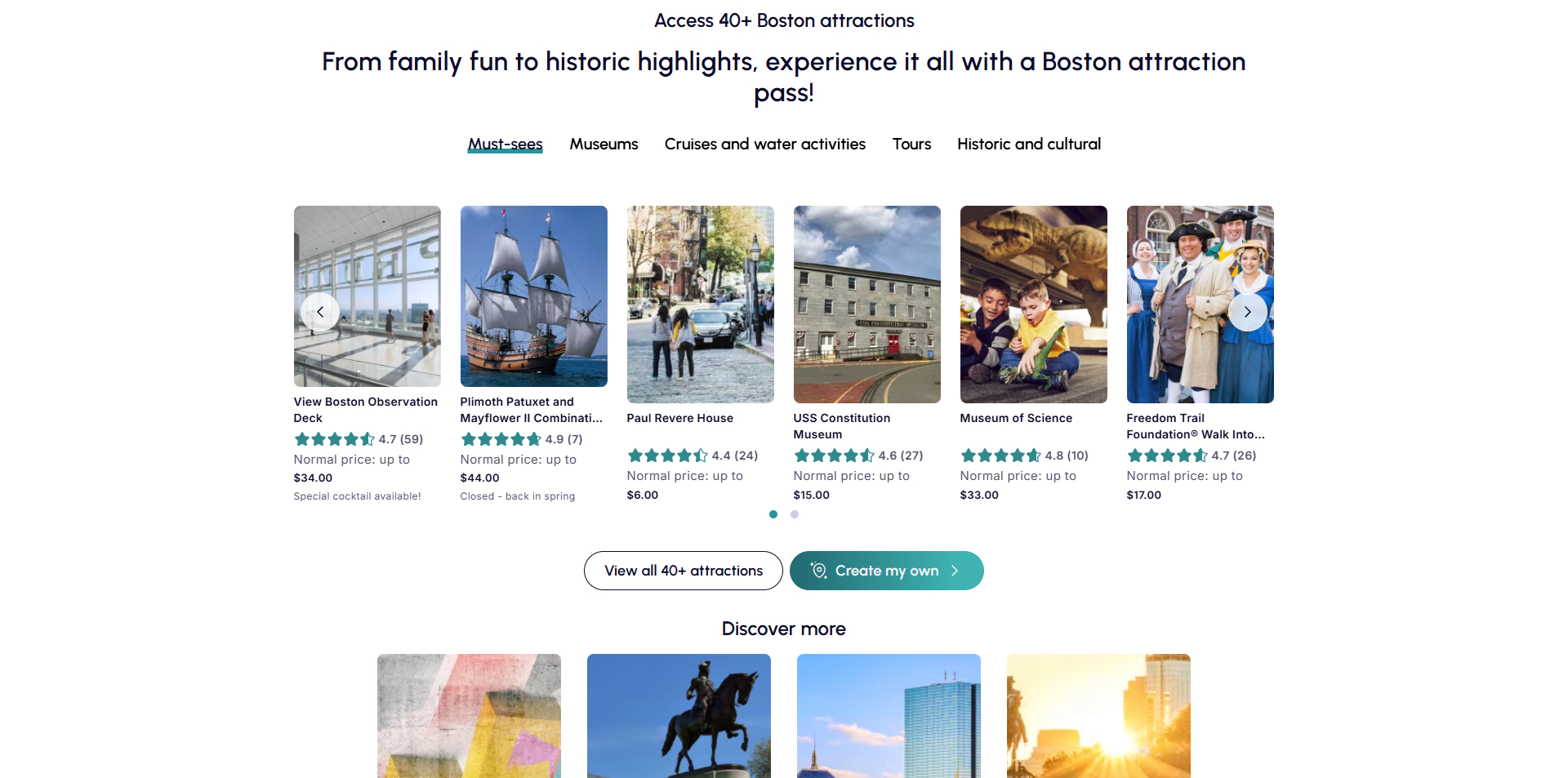This screenshot has height=778, width=1568.
Task: Switch to Historic and cultural tab
Action: [x=1028, y=144]
